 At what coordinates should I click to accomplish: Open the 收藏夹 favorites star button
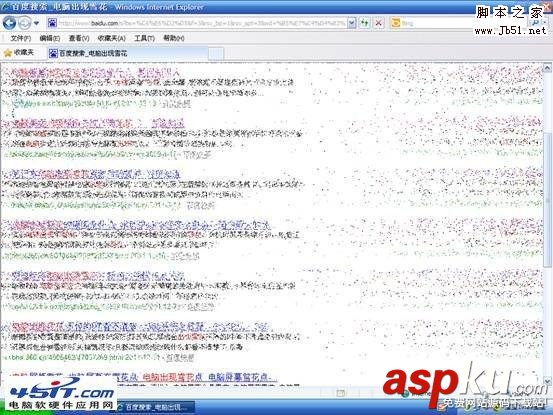click(19, 53)
